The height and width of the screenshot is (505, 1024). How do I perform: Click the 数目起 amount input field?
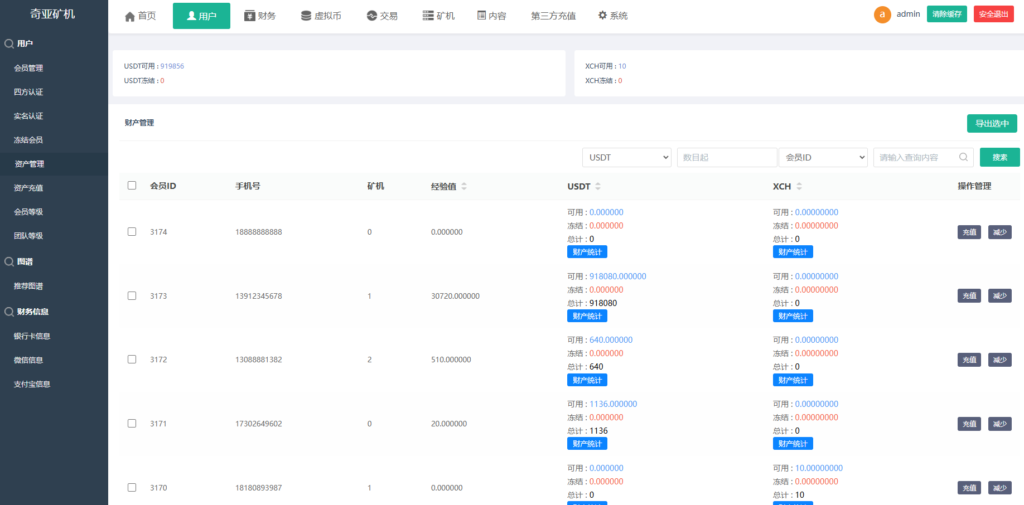tap(727, 157)
